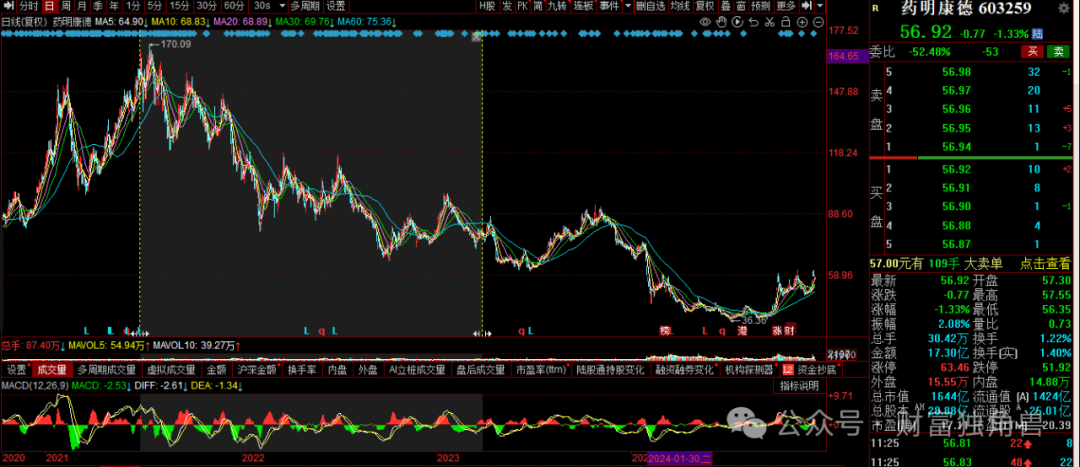Select the 换手率 indicator tab
The width and height of the screenshot is (1080, 467).
point(302,369)
